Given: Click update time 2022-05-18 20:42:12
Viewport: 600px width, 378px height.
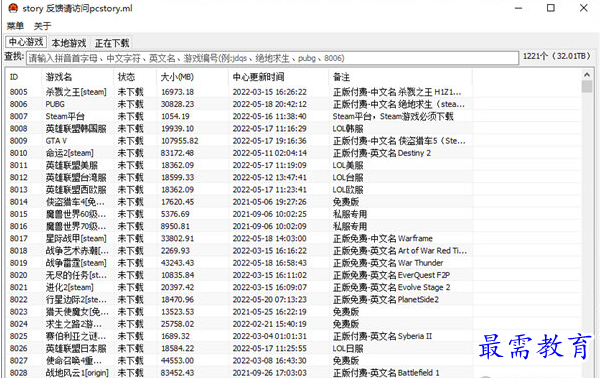Looking at the screenshot, I should (x=269, y=104).
